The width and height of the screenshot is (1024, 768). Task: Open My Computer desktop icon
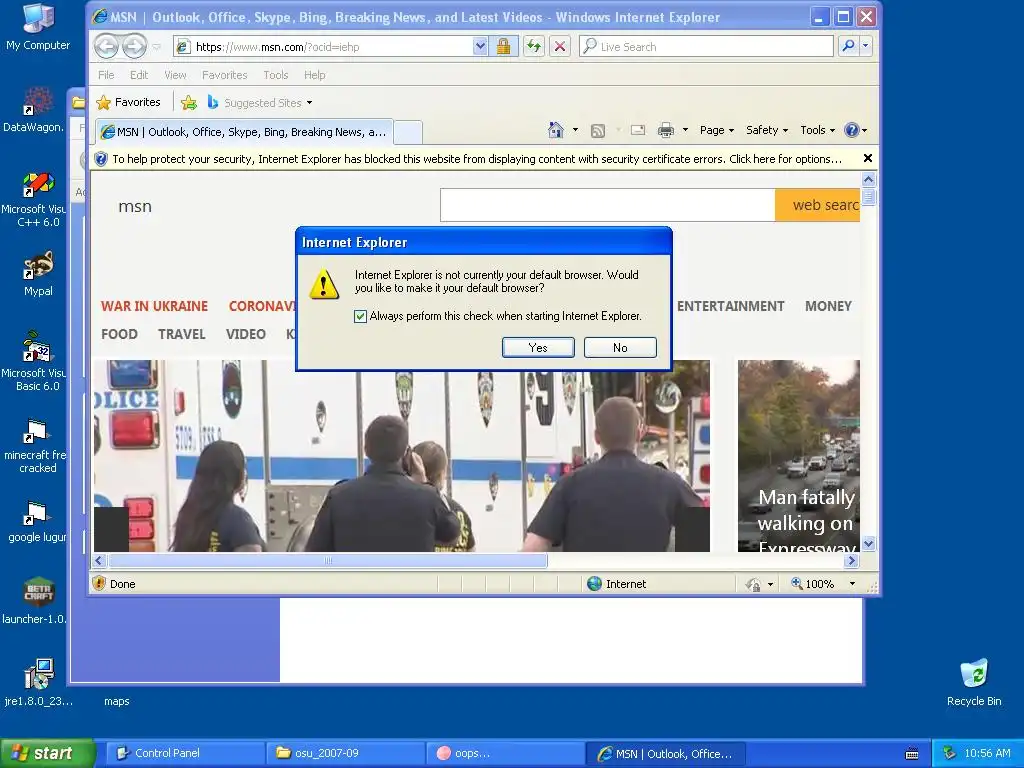point(38,27)
